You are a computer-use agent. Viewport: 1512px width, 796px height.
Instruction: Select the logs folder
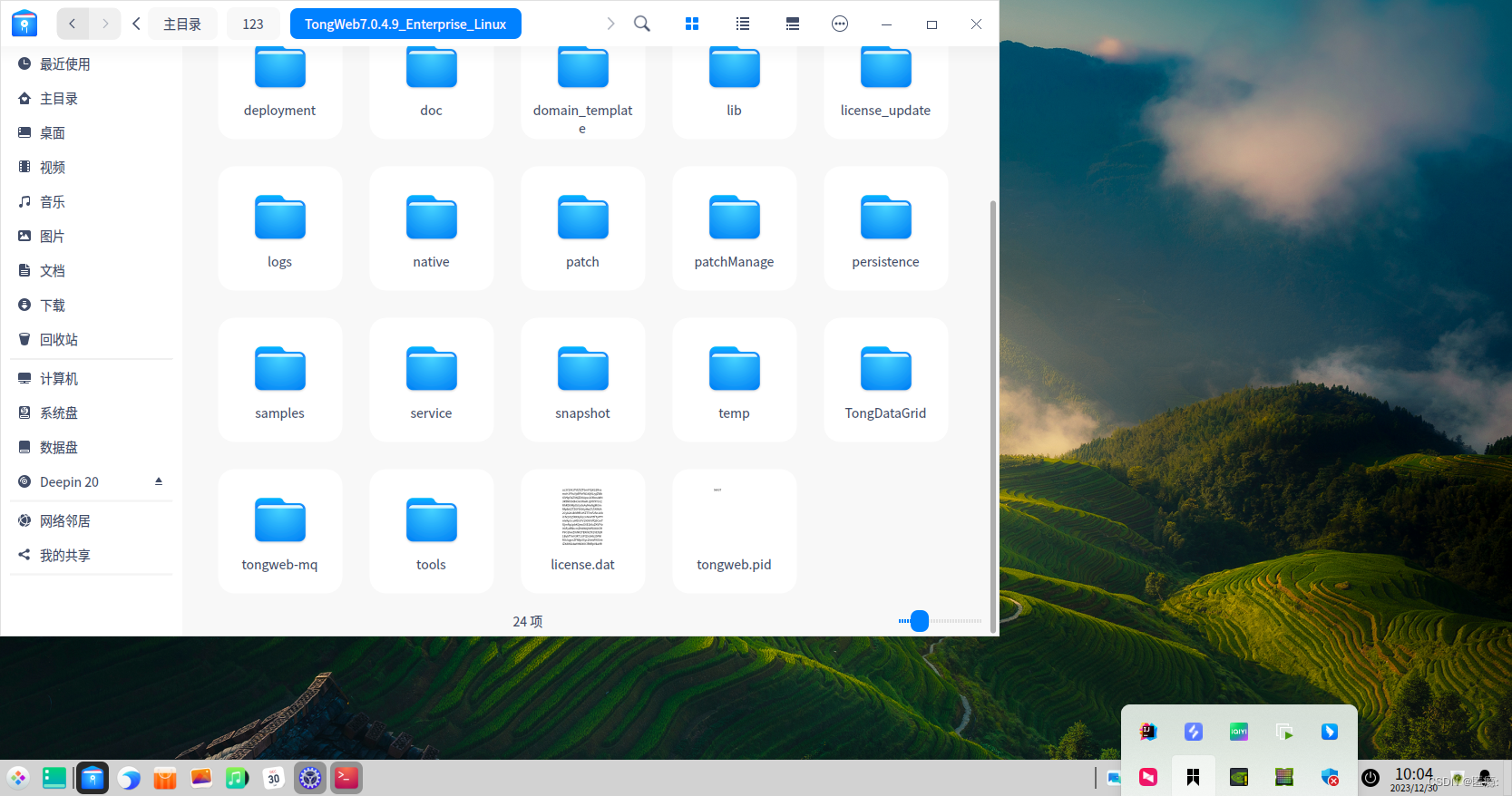280,228
